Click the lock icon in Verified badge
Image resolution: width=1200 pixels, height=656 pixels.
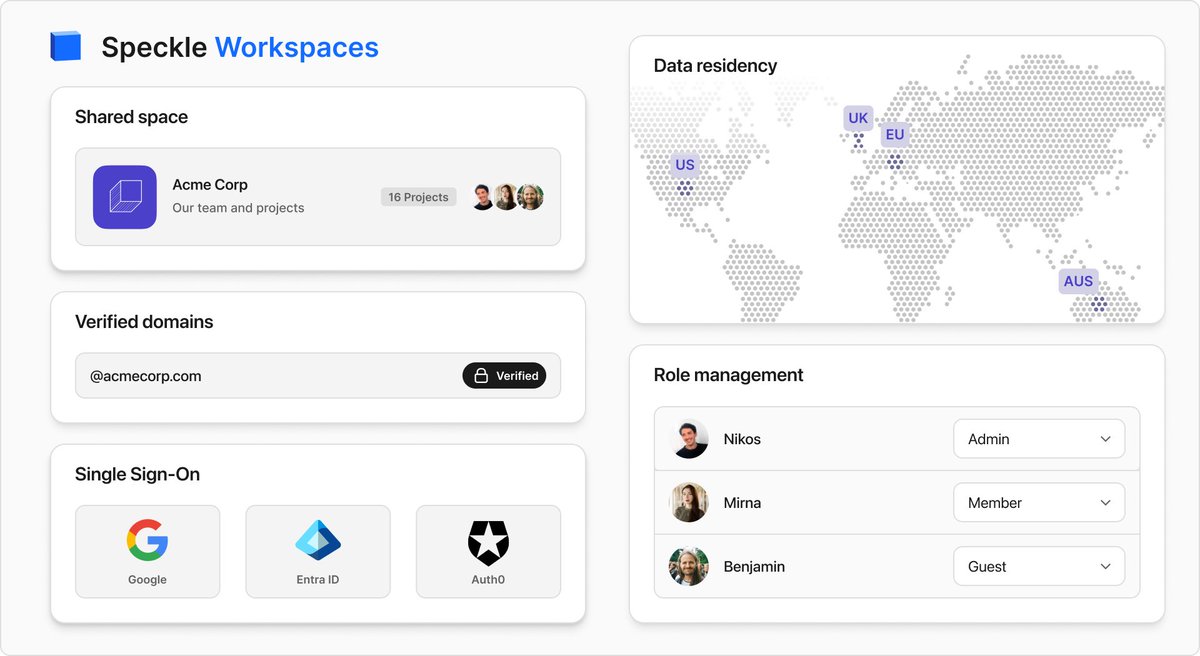tap(481, 376)
